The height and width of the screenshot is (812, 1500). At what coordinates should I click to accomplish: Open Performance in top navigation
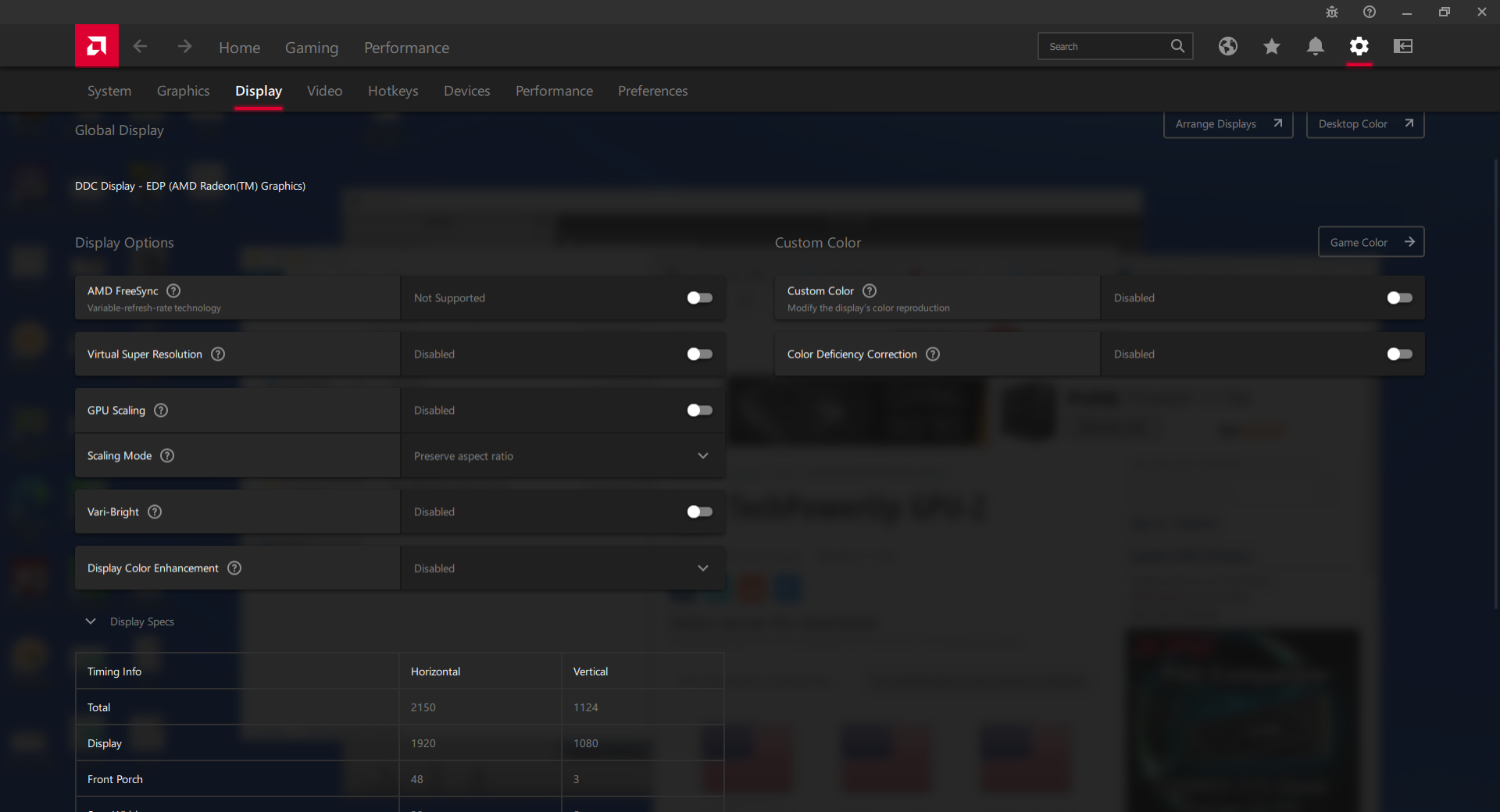click(x=407, y=48)
